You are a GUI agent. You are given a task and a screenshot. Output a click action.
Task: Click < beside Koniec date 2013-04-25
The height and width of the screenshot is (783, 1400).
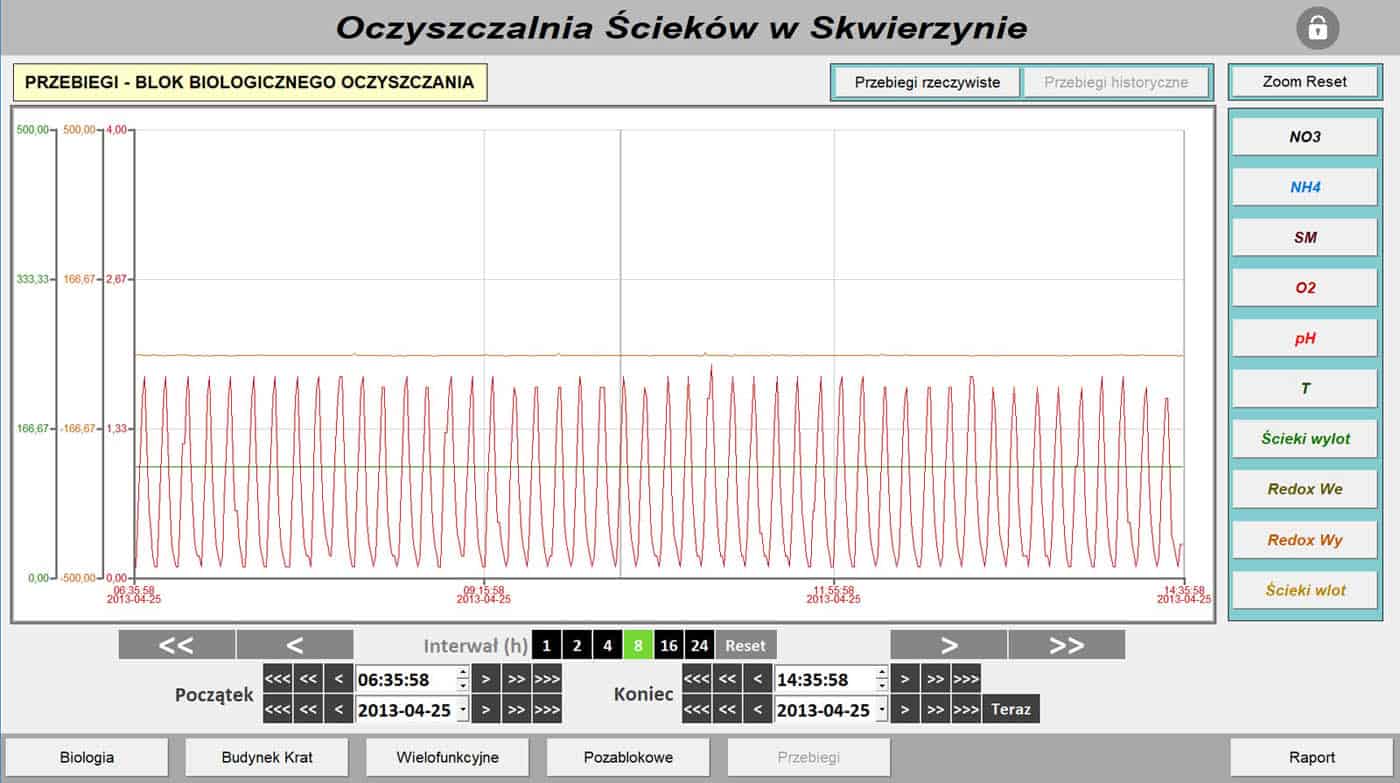point(757,709)
